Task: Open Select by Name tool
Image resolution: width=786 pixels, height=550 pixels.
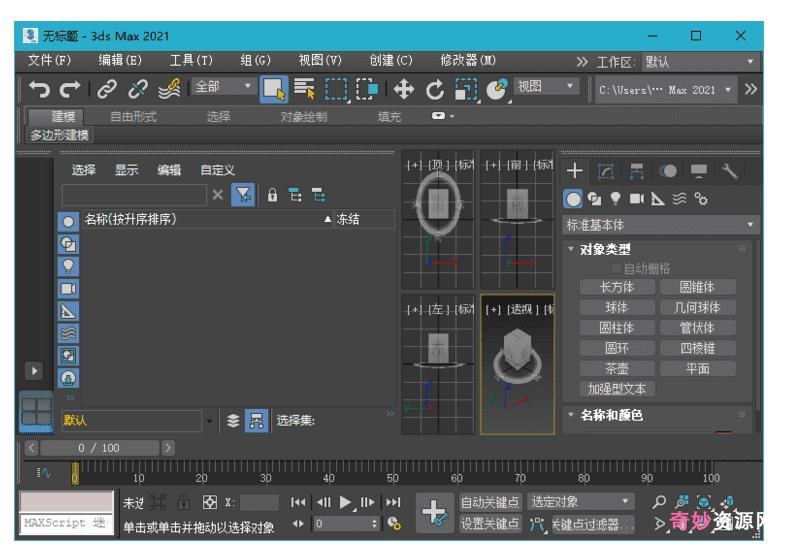Action: click(304, 89)
